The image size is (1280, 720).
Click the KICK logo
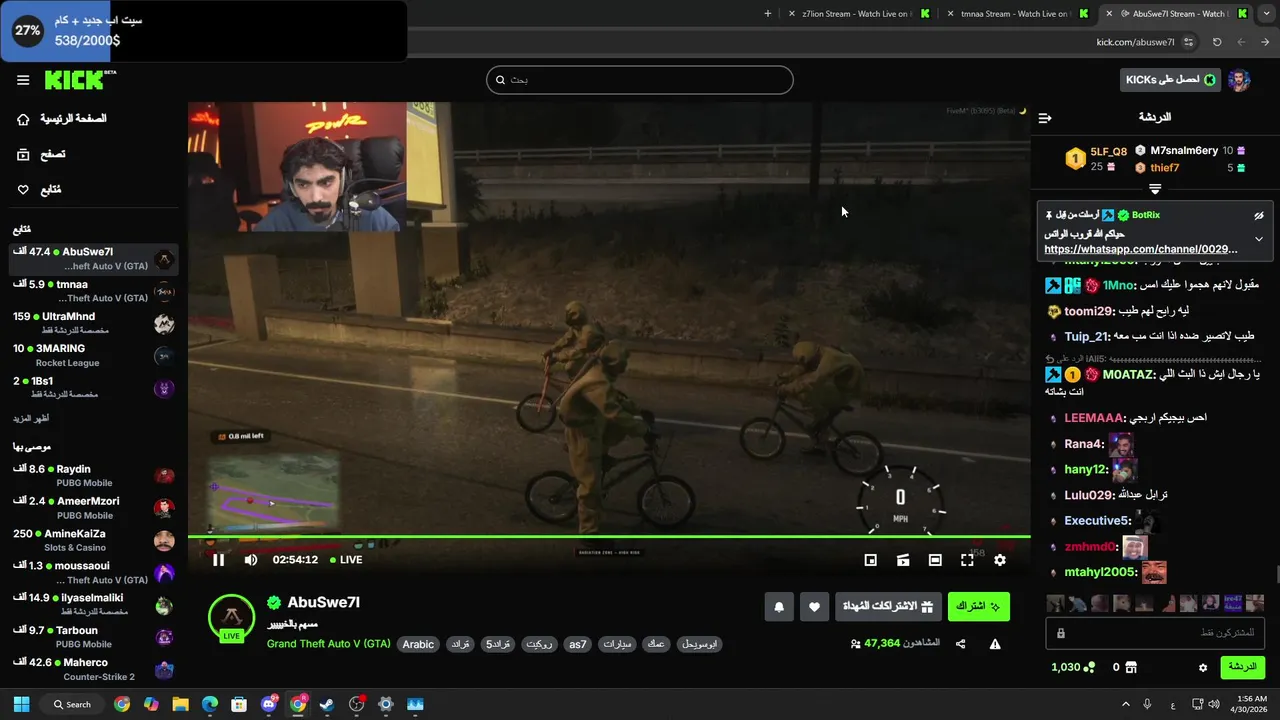[x=80, y=80]
